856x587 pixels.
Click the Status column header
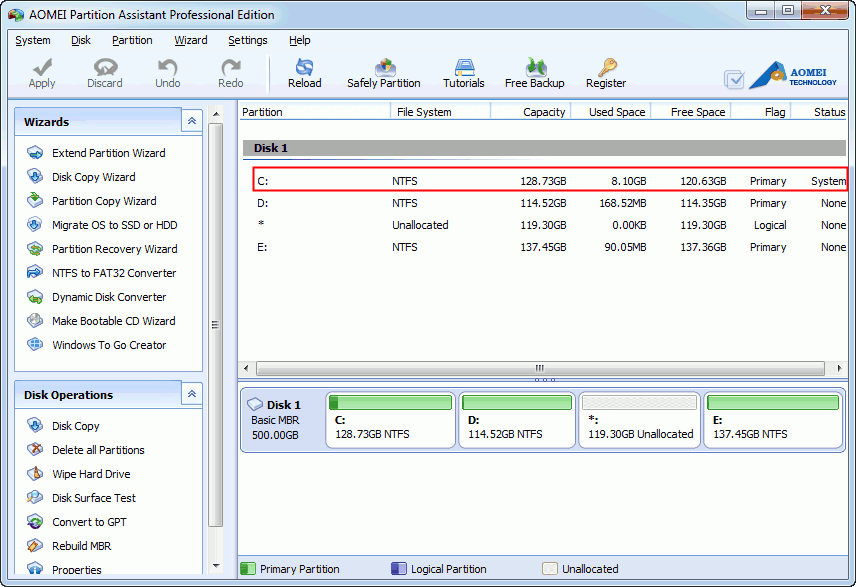coord(819,112)
